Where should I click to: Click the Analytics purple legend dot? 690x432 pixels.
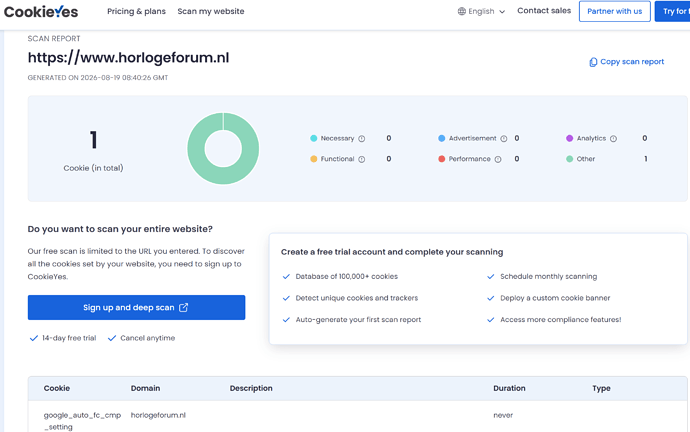tap(569, 138)
